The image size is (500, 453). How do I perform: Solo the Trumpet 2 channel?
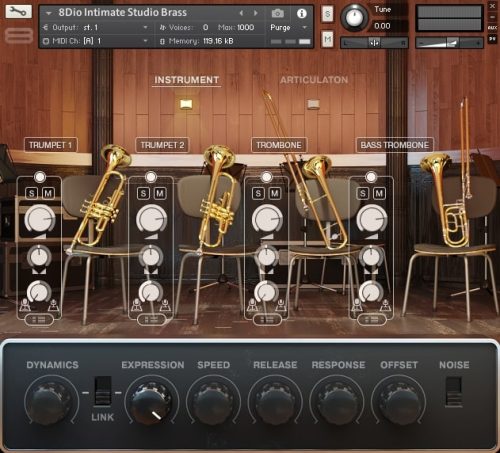click(x=143, y=193)
